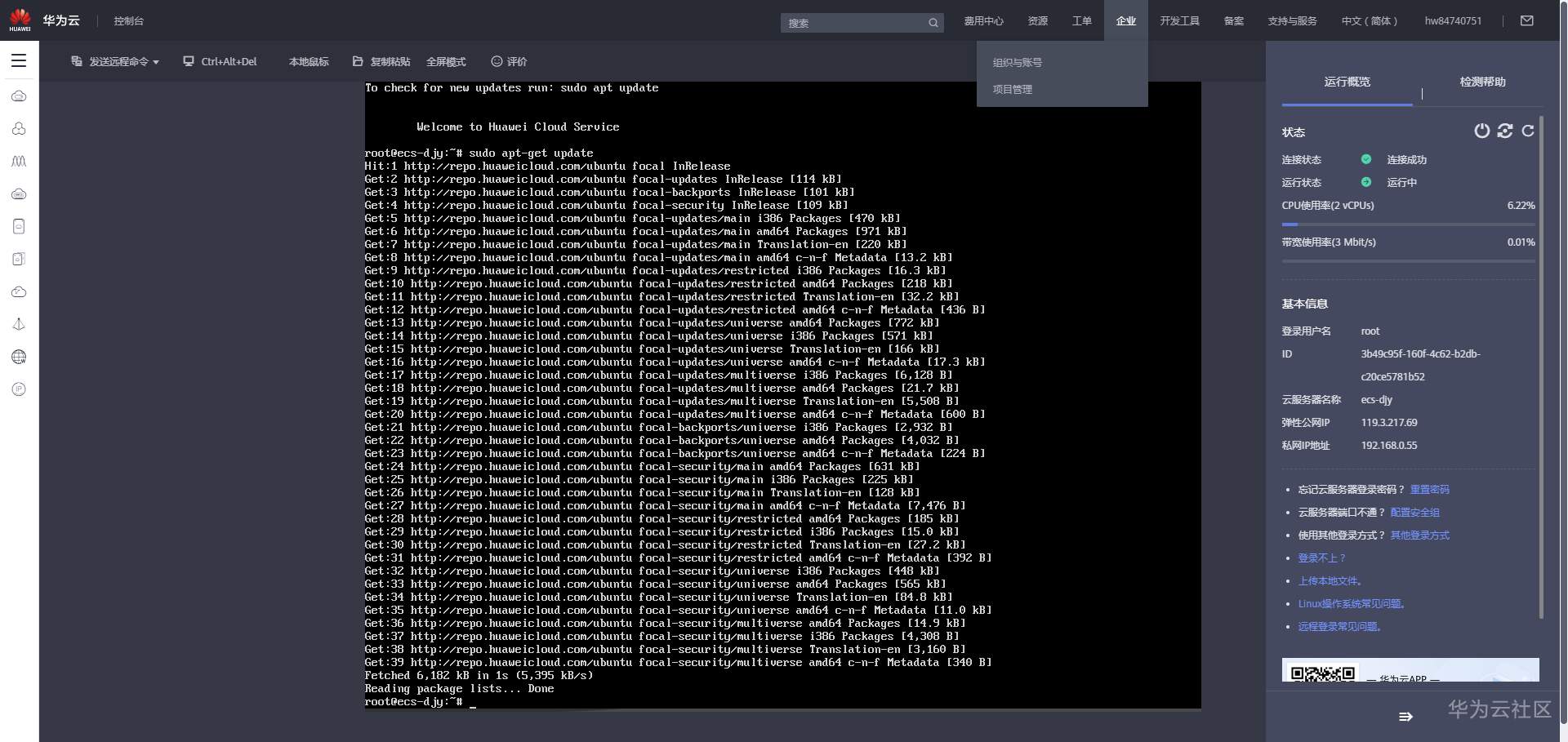Open the 工单 menu
The width and height of the screenshot is (1568, 742).
(x=1082, y=21)
